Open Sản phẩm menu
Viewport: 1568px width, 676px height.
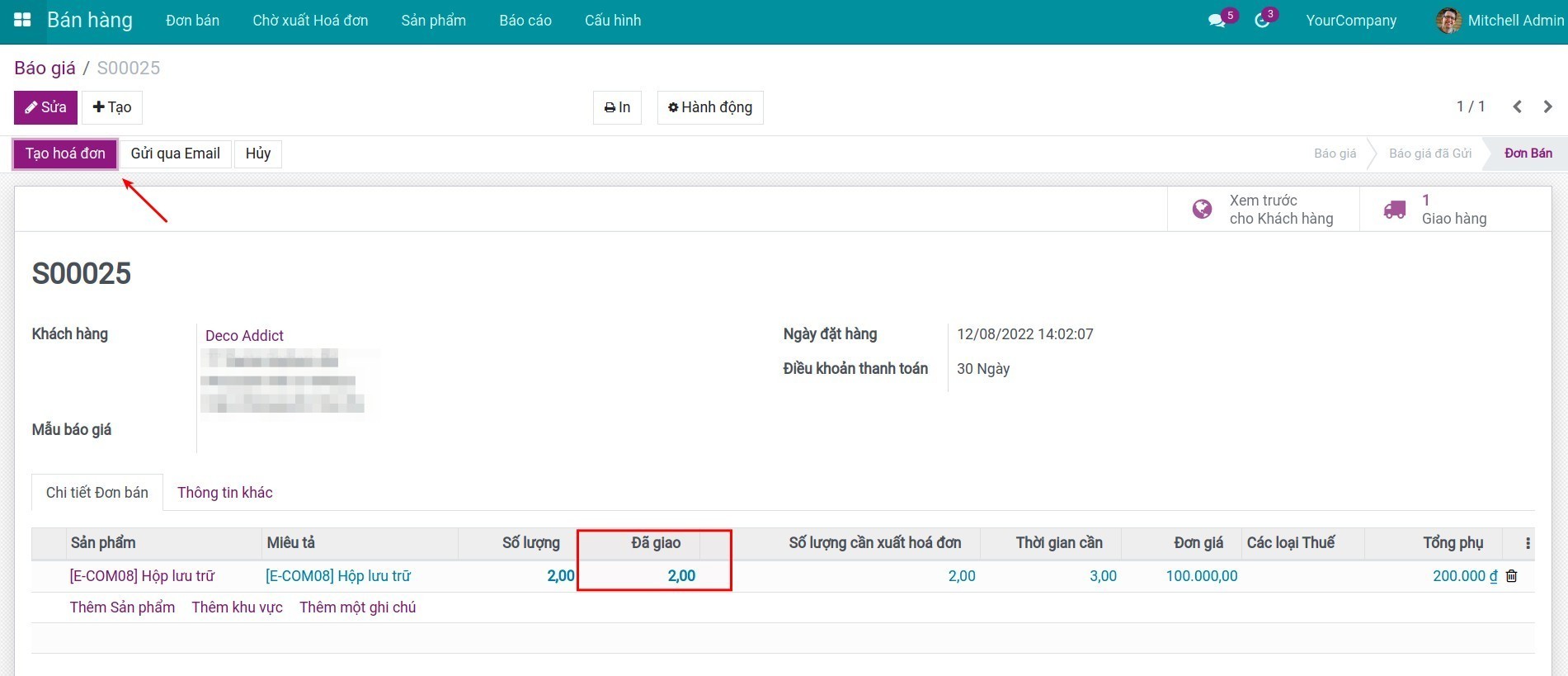[434, 21]
